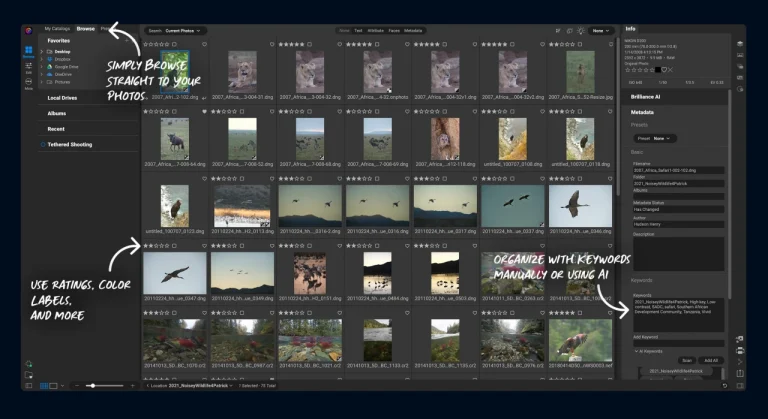The image size is (768, 419).
Task: Select the Attribute filter tab
Action: (x=376, y=30)
